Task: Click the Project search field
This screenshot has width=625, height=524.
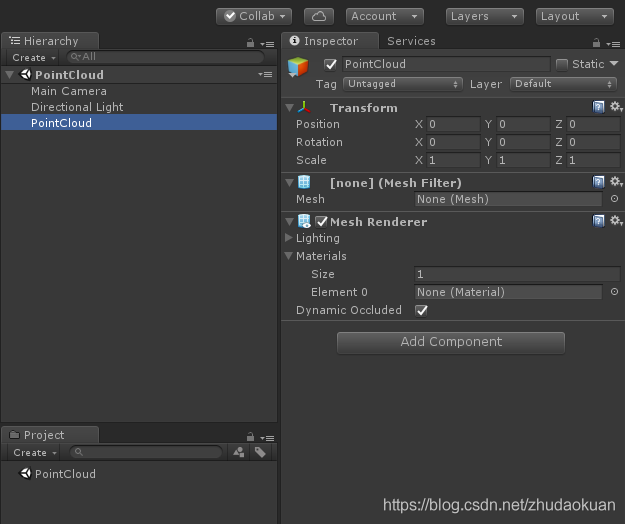Action: pos(146,452)
